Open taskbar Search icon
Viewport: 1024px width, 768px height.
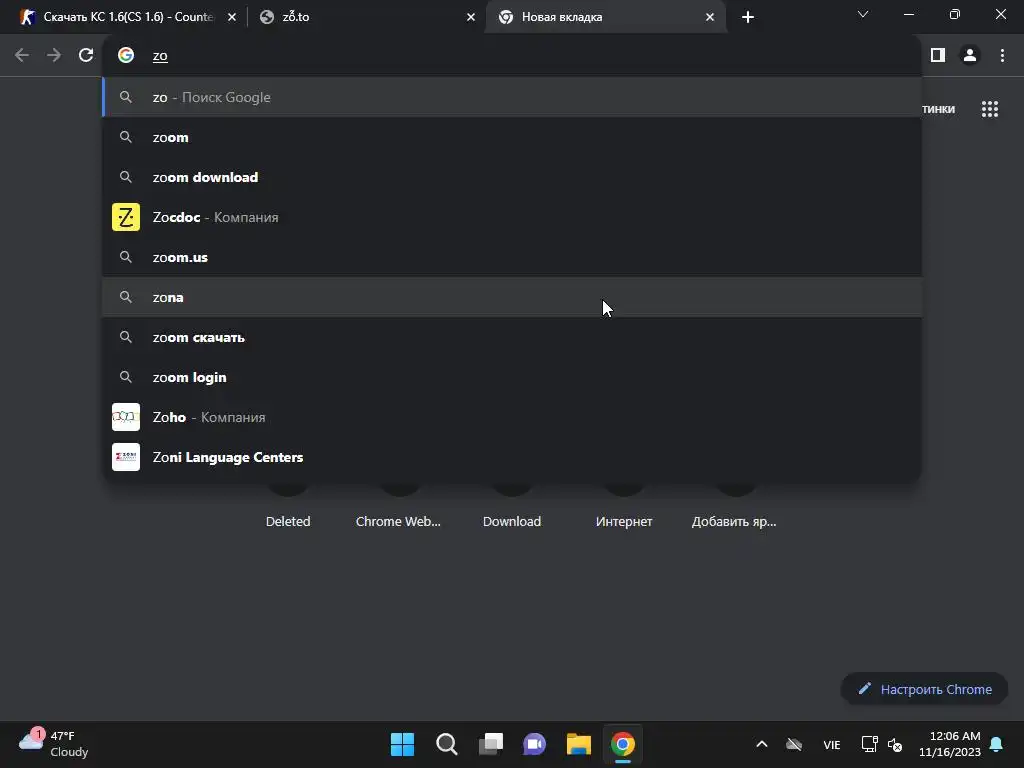[x=447, y=744]
